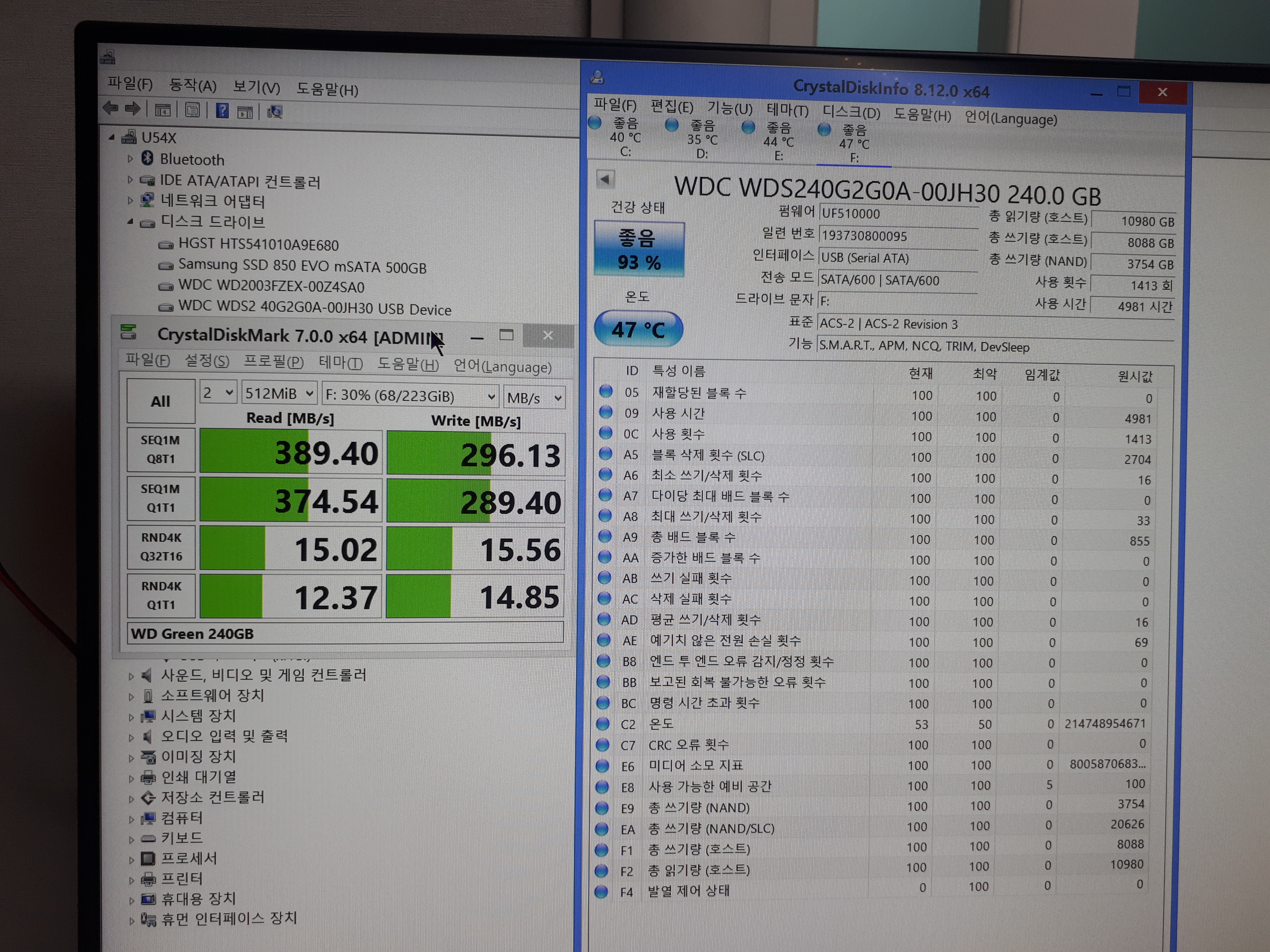Open CrystalDiskInfo 기능(U) menu
Viewport: 1270px width, 952px height.
tap(729, 108)
